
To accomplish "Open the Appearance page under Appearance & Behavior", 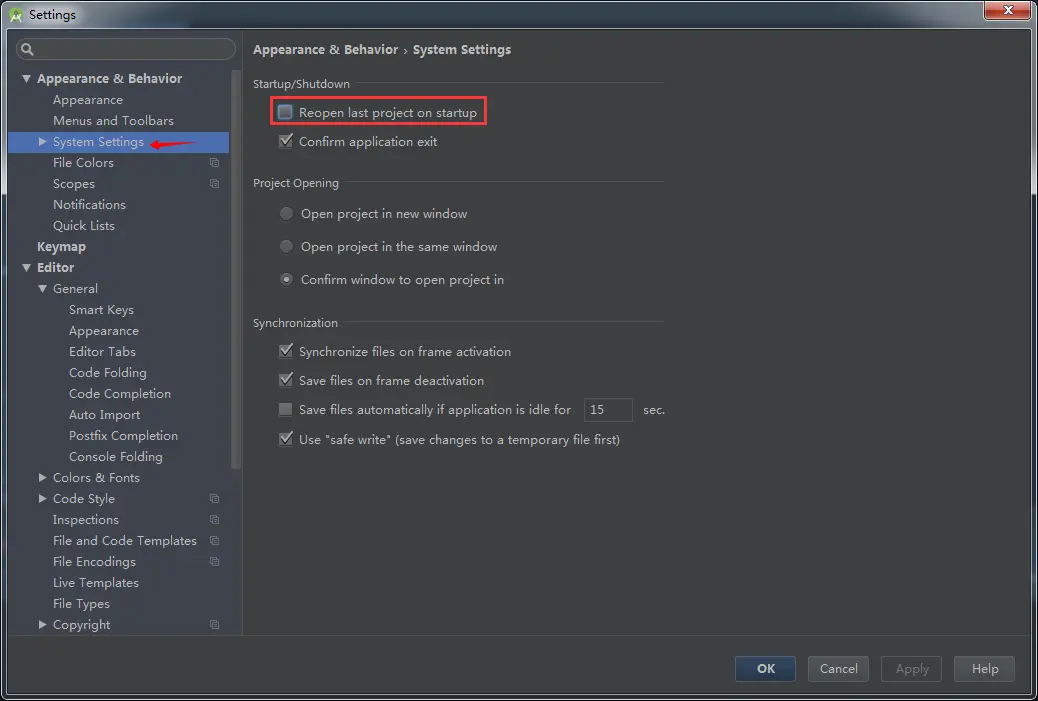I will [x=88, y=100].
